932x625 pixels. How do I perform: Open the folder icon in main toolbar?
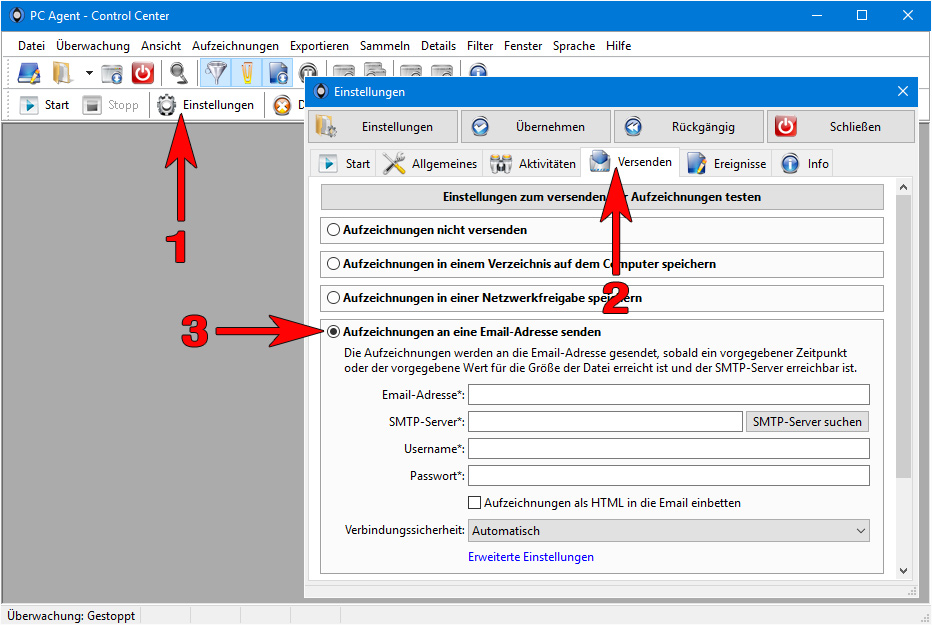click(x=62, y=73)
